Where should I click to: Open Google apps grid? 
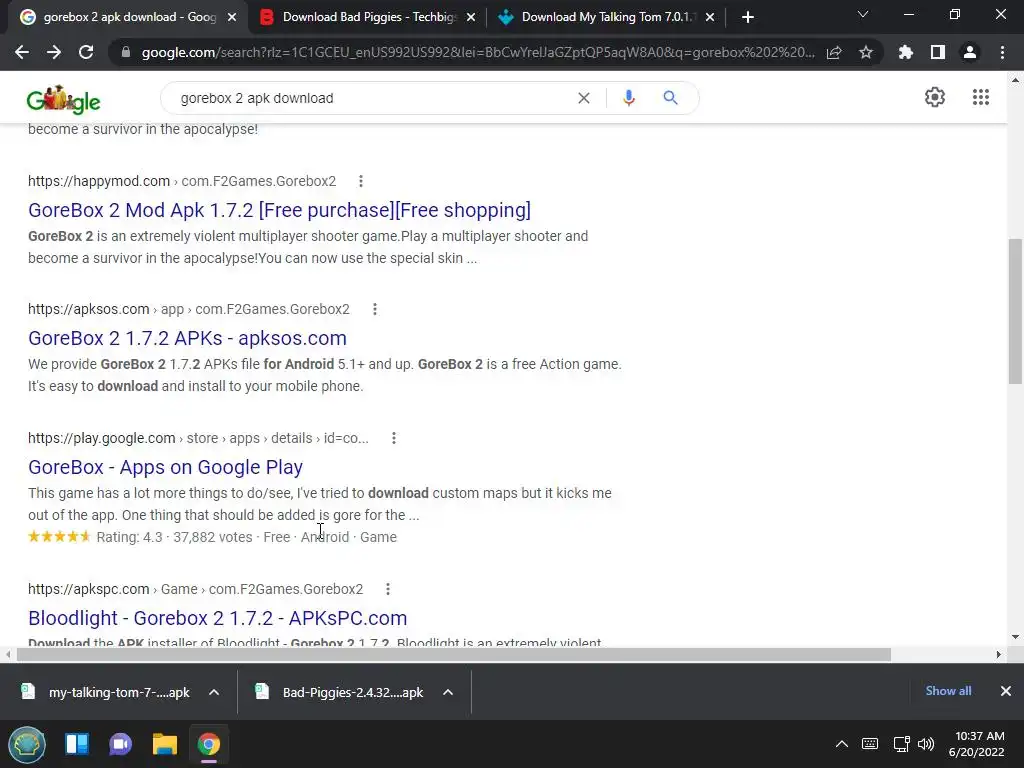click(980, 97)
